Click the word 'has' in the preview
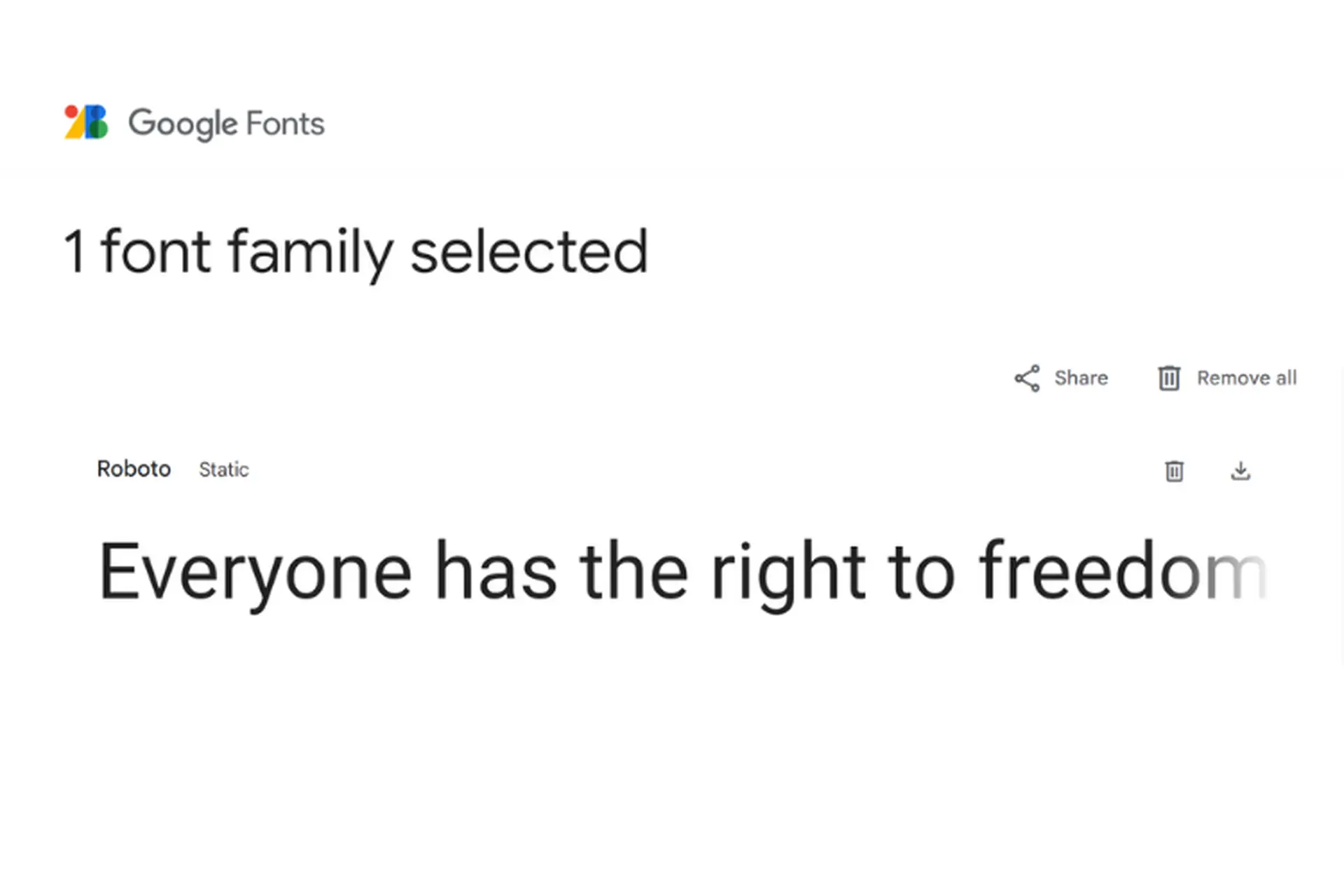This screenshot has height=896, width=1344. [496, 573]
